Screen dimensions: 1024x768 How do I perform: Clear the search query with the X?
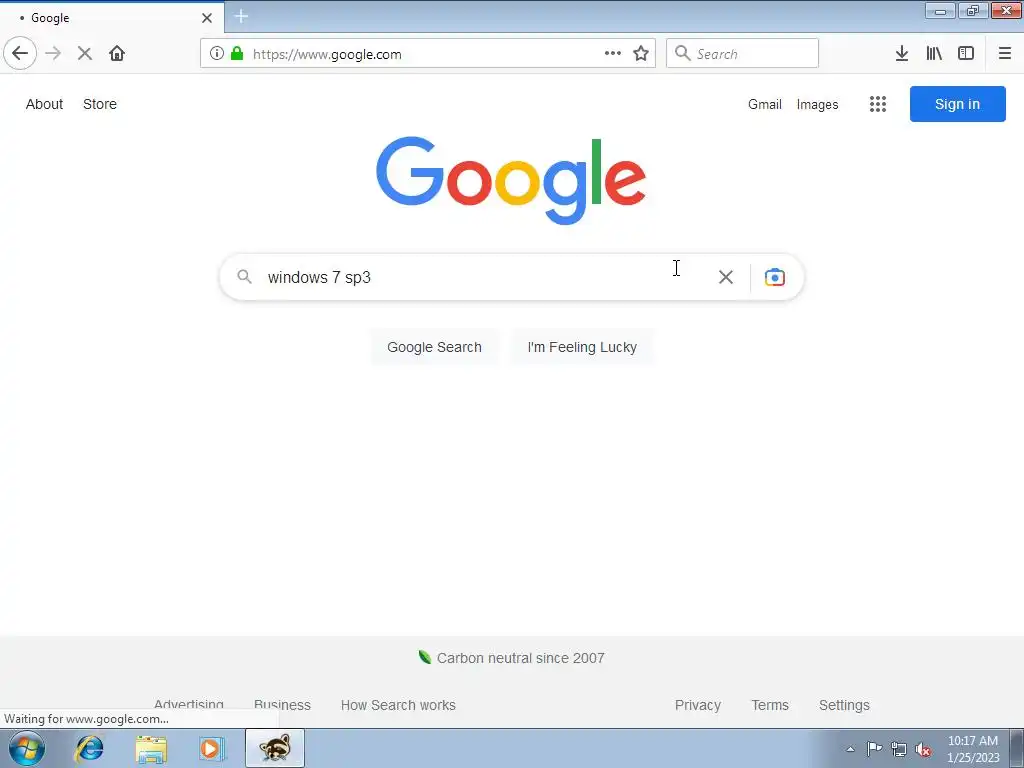point(726,277)
